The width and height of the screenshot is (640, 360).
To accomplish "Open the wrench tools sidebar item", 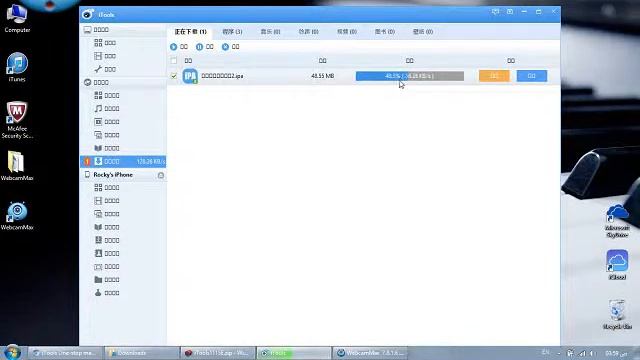I will [x=122, y=69].
